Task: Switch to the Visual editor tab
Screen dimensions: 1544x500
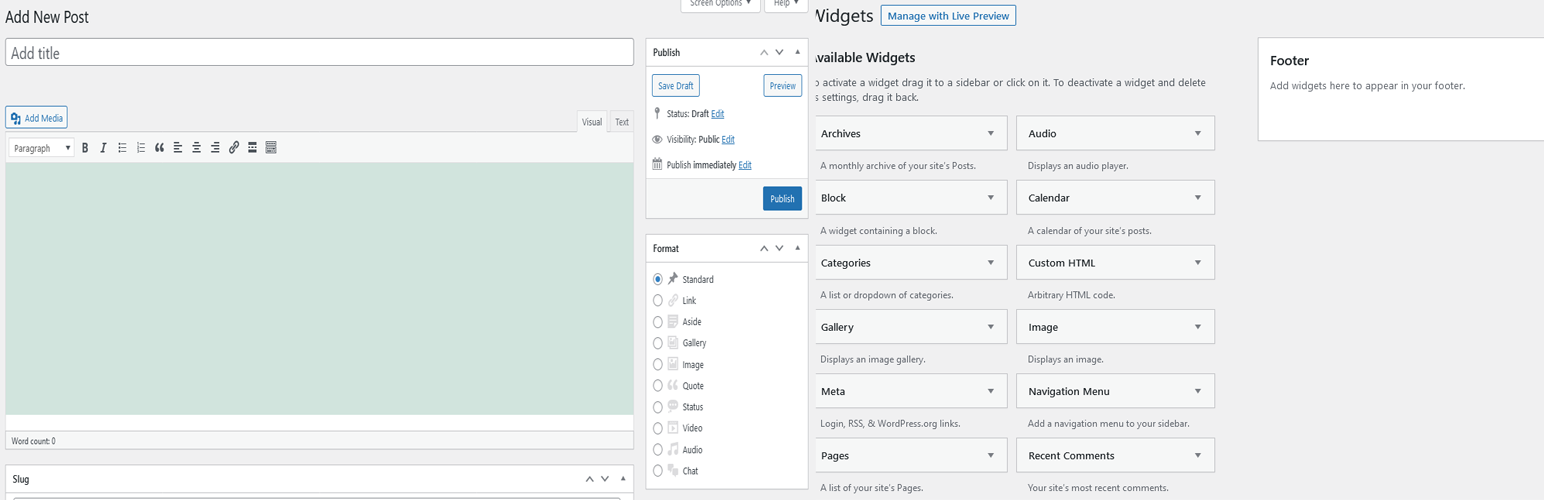Action: click(592, 122)
